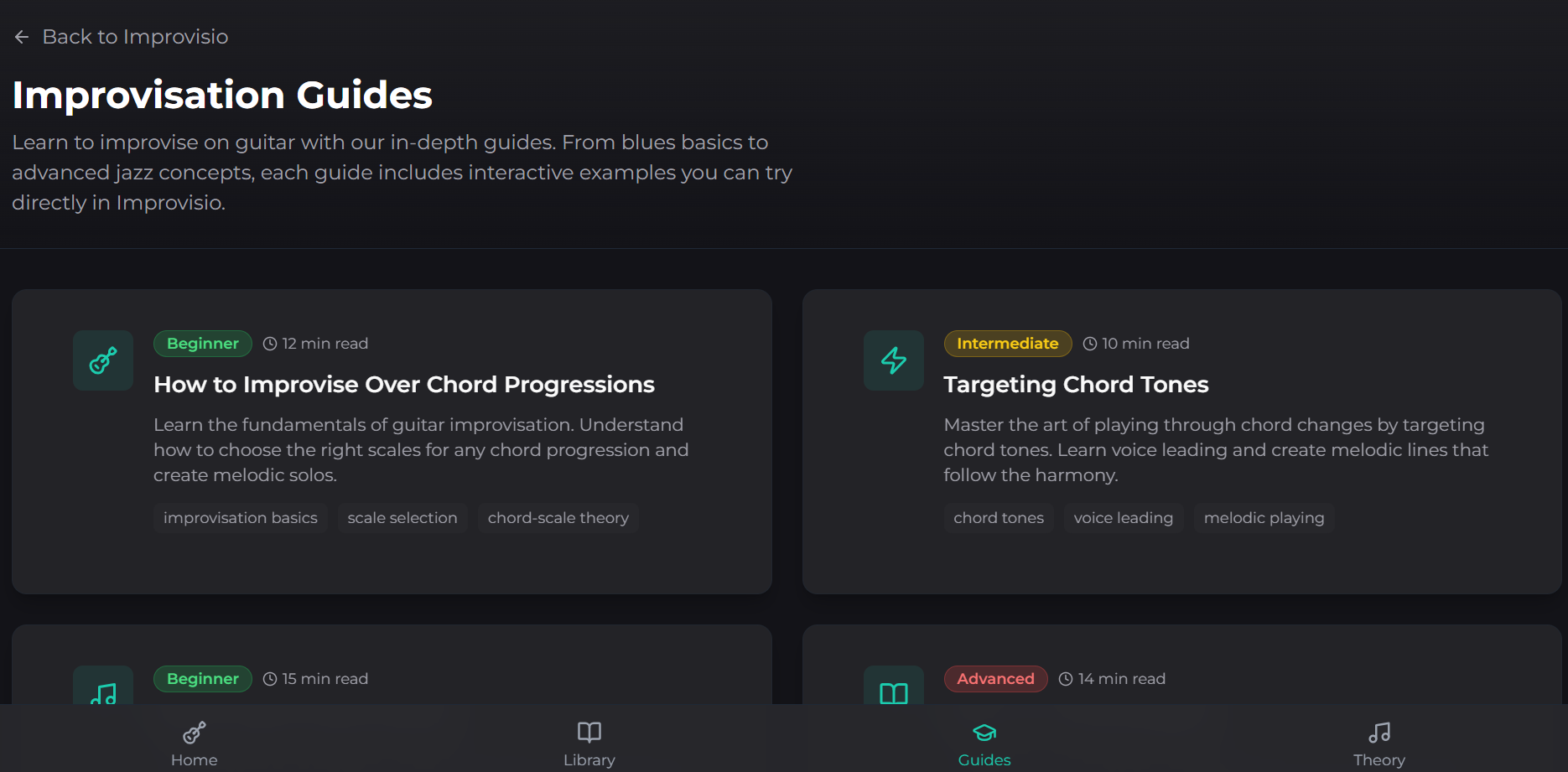Click the back arrow icon at top left
1568x772 pixels.
point(21,36)
